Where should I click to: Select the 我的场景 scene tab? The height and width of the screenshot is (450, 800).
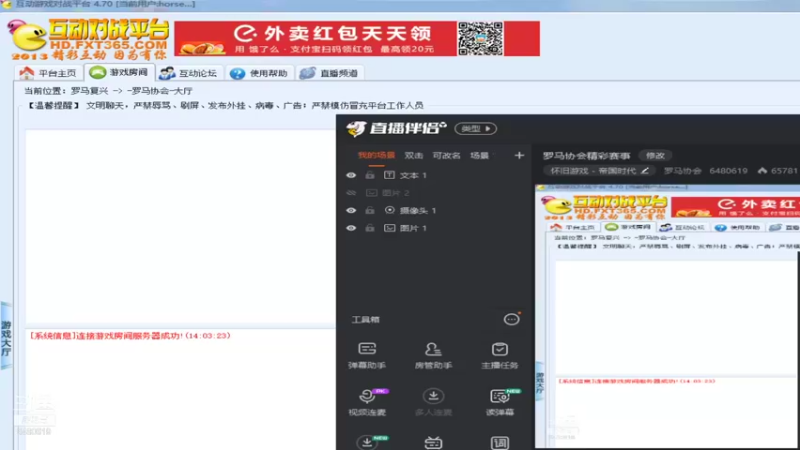click(x=376, y=155)
